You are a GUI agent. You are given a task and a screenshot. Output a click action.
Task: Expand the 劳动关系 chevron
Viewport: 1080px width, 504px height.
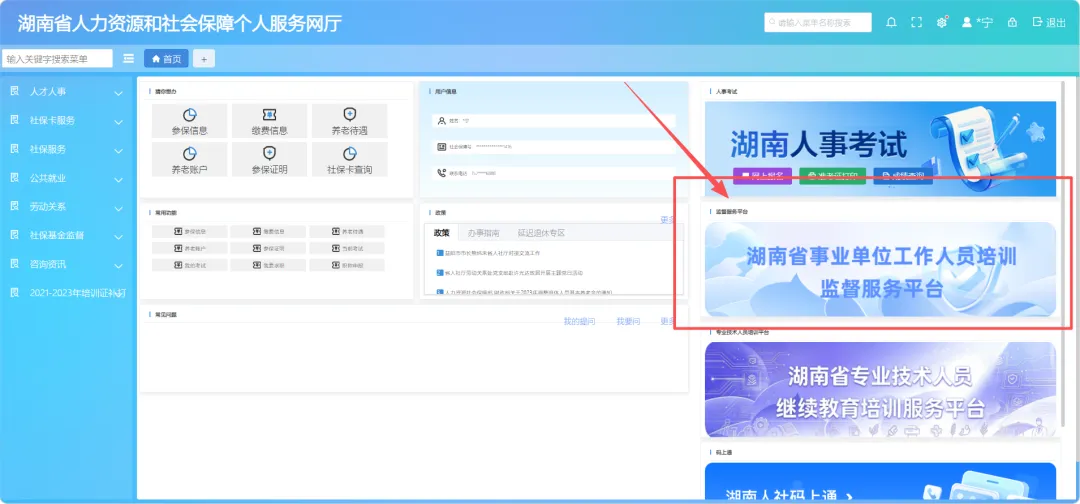118,208
